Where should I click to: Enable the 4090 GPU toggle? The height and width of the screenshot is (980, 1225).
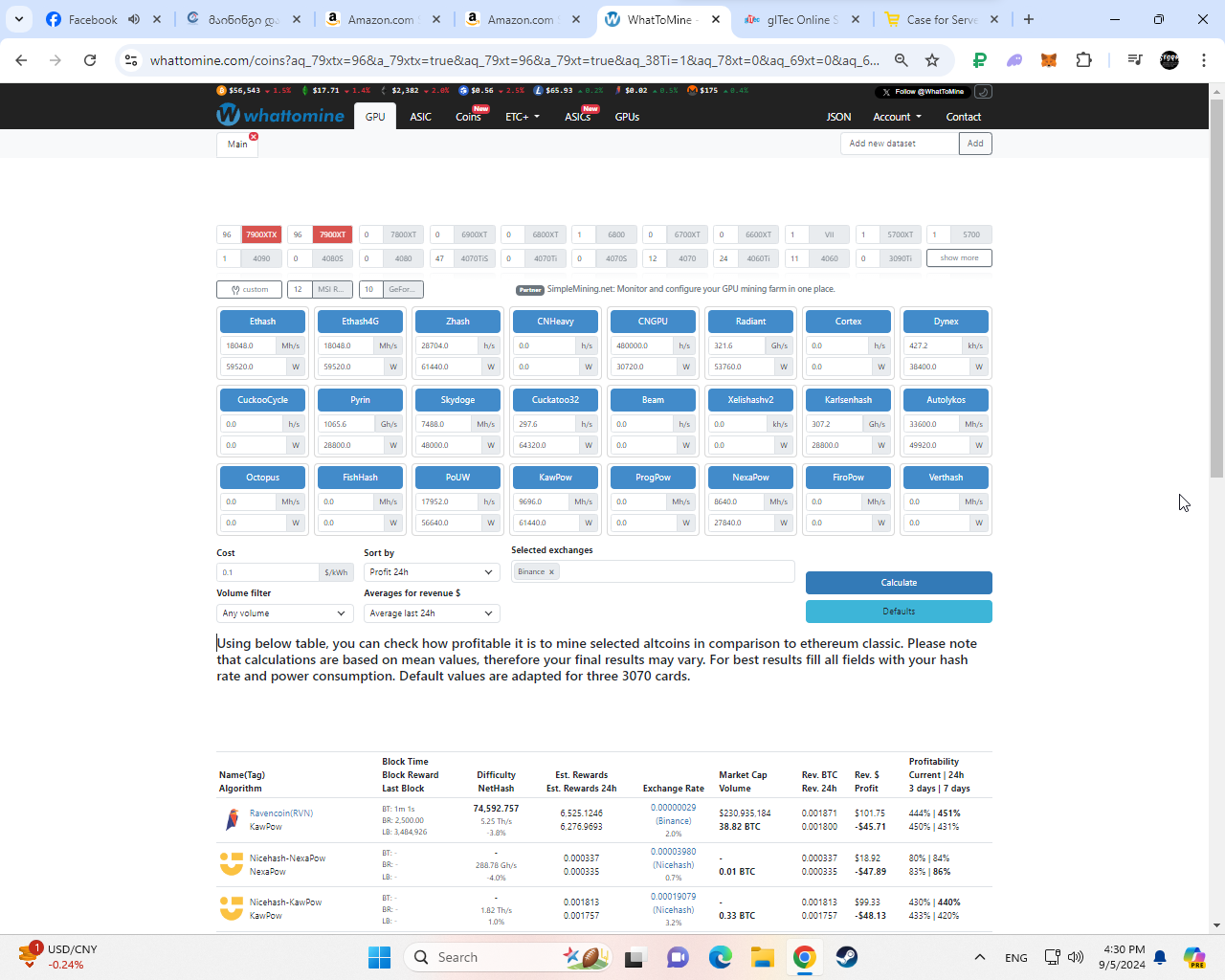point(261,258)
